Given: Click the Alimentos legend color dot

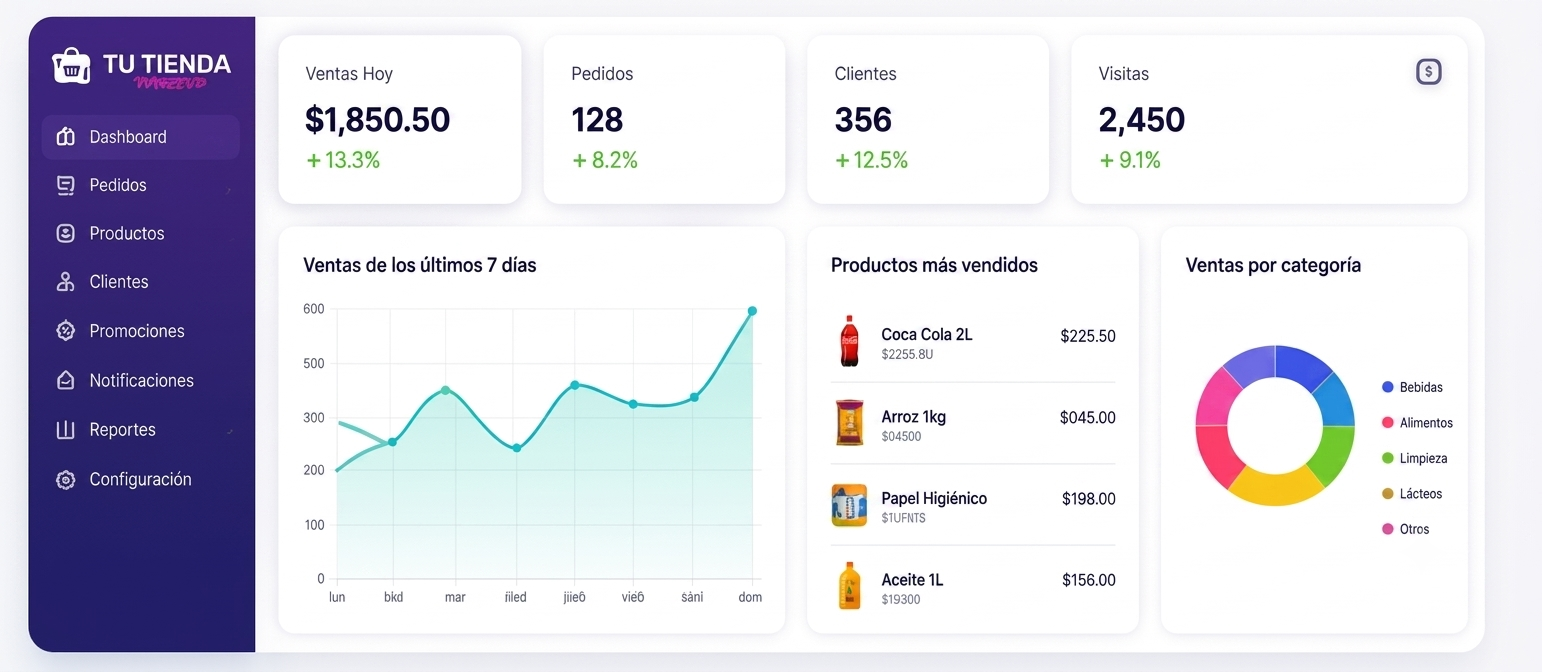Looking at the screenshot, I should (1387, 423).
